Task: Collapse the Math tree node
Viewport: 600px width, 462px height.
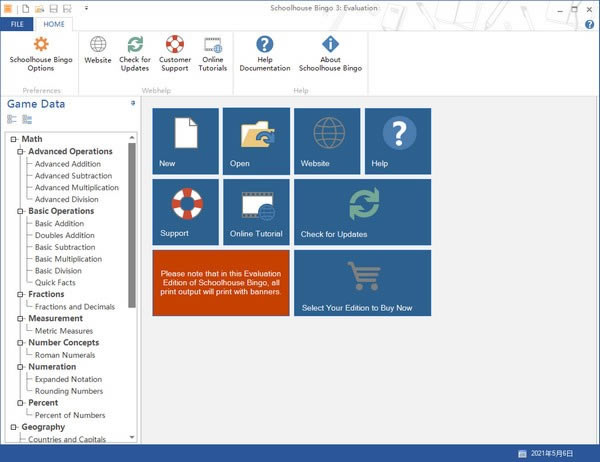Action: (14, 140)
